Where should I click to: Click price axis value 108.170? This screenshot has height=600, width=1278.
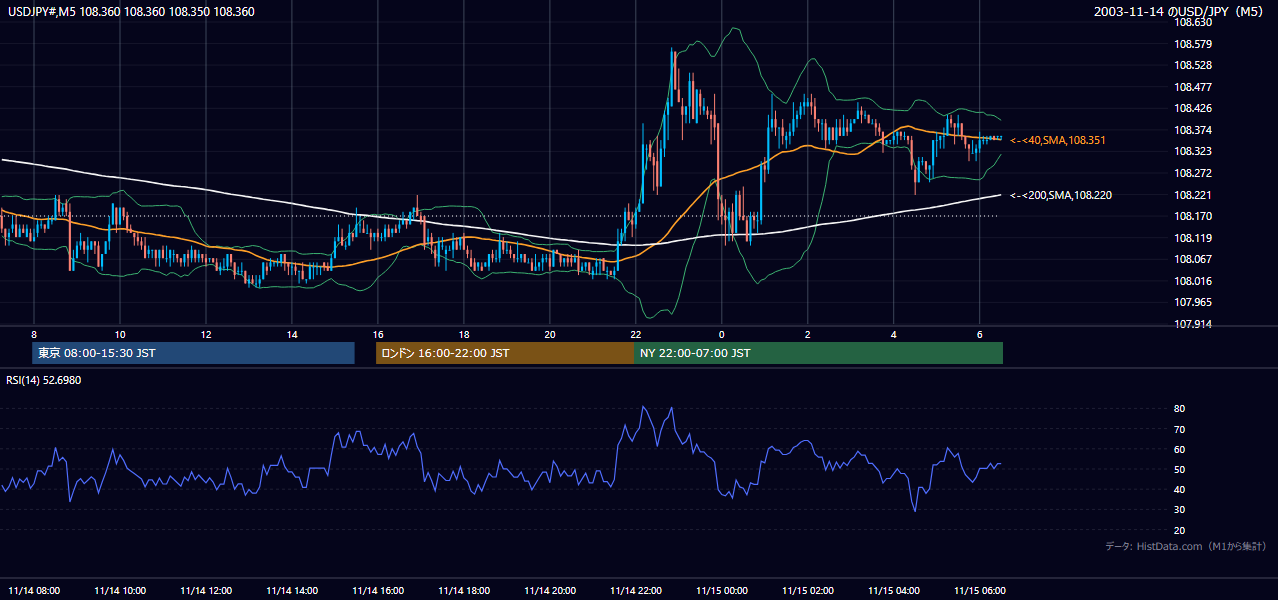tap(1193, 216)
